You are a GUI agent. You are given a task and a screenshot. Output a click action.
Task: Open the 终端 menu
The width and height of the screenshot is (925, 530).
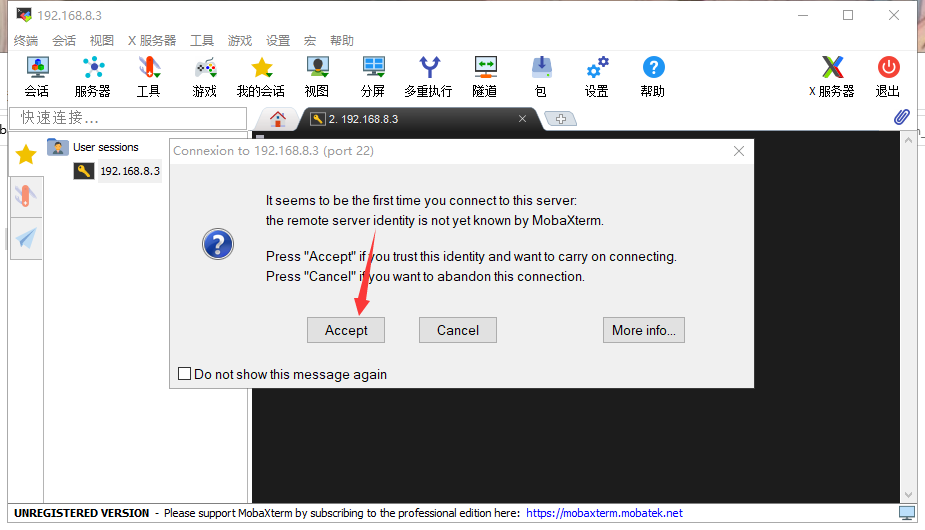point(26,41)
